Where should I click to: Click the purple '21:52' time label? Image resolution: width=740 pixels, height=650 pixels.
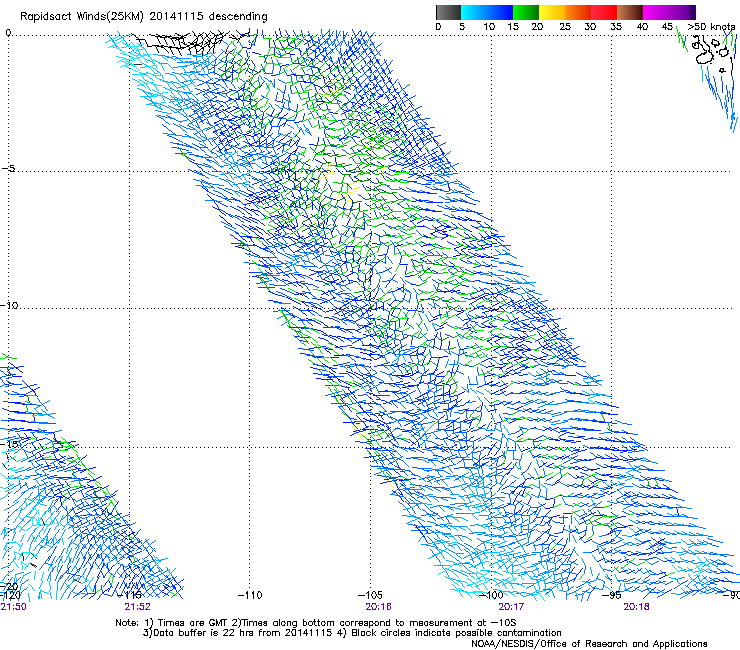(x=137, y=607)
